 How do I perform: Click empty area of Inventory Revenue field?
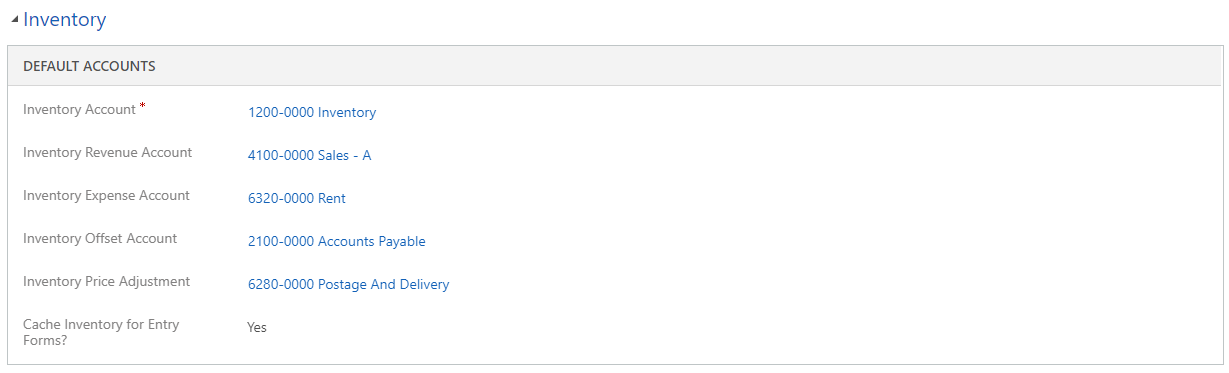point(795,155)
